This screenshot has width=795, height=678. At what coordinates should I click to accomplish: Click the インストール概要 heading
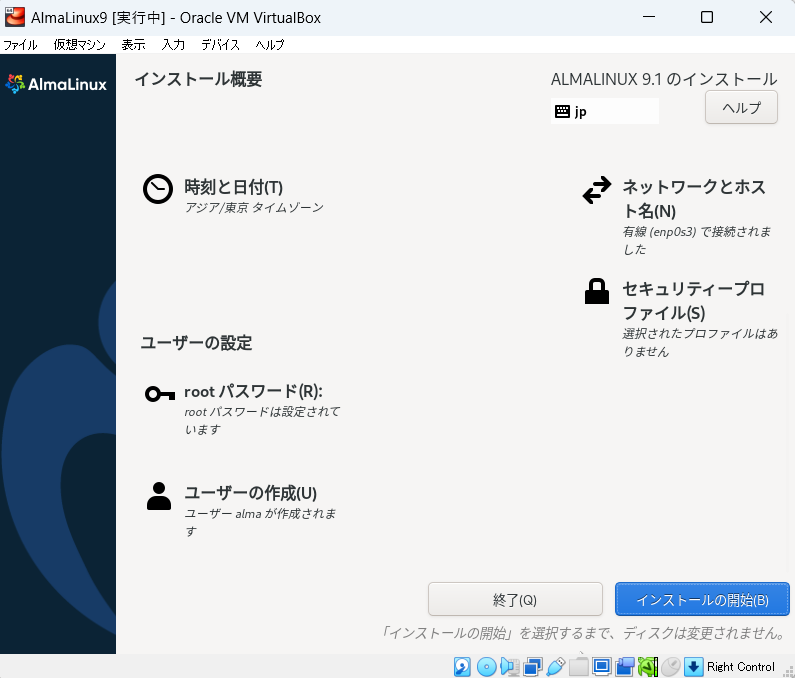[x=198, y=79]
